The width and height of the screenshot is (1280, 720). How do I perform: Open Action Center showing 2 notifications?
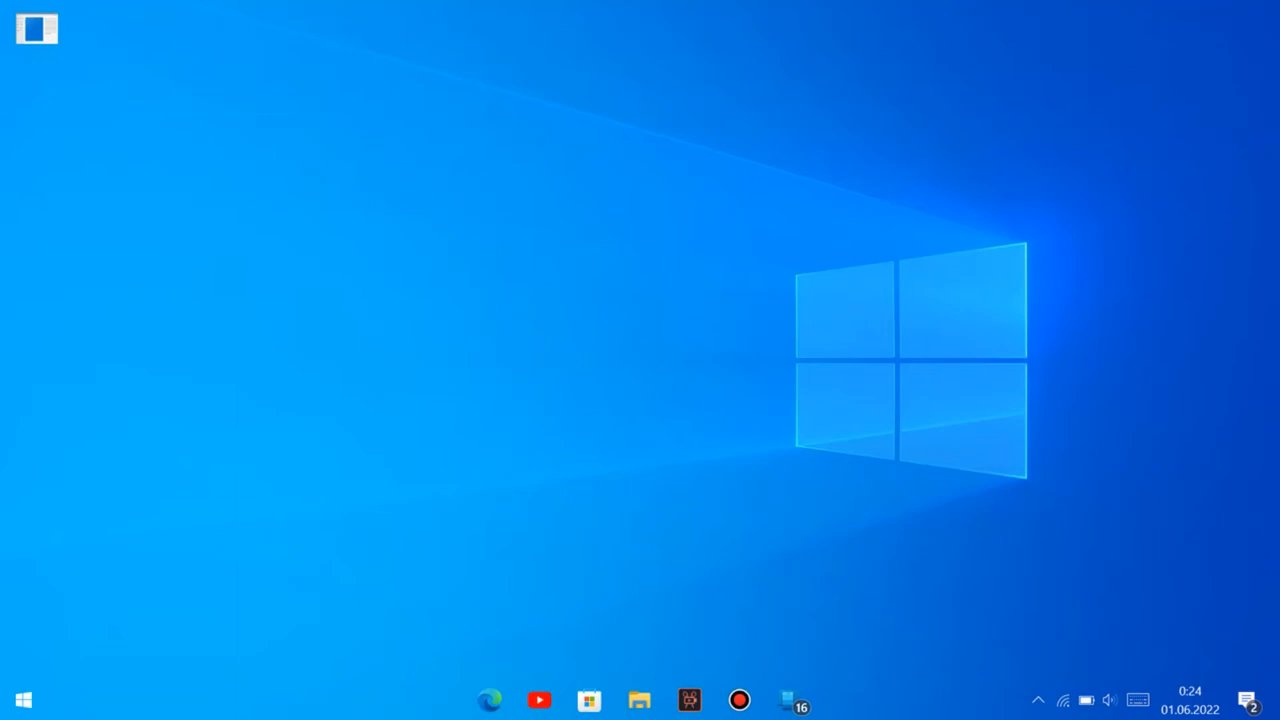coord(1247,700)
